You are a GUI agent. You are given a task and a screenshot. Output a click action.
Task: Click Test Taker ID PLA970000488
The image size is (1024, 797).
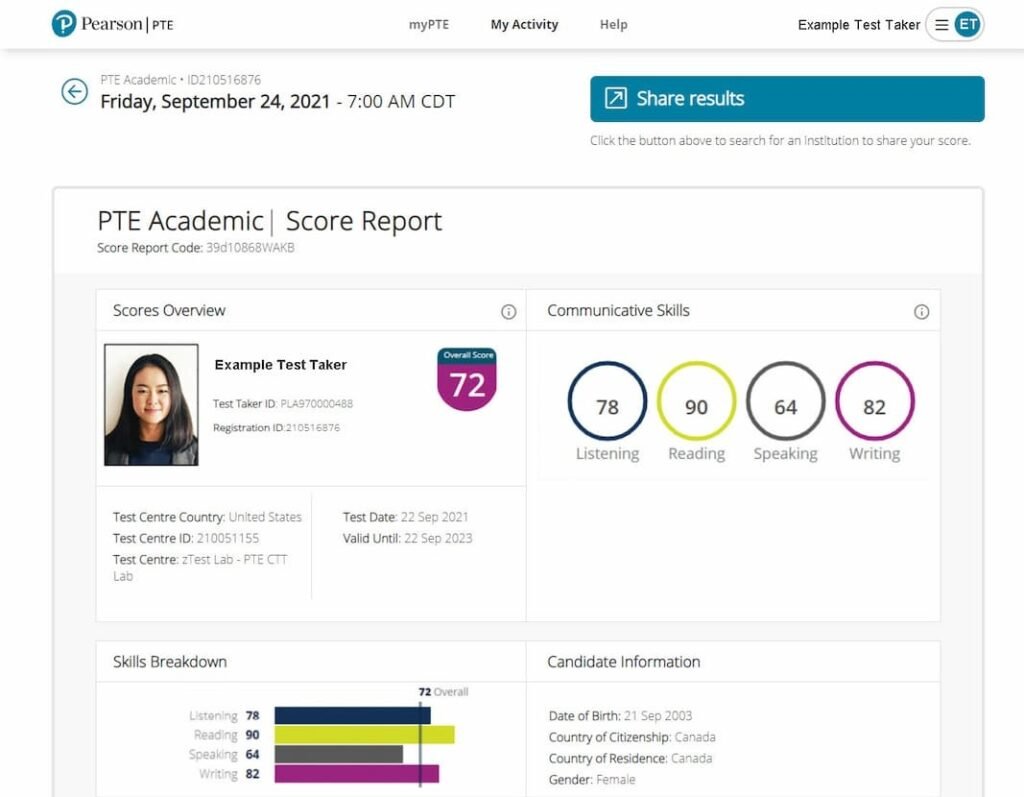click(283, 404)
